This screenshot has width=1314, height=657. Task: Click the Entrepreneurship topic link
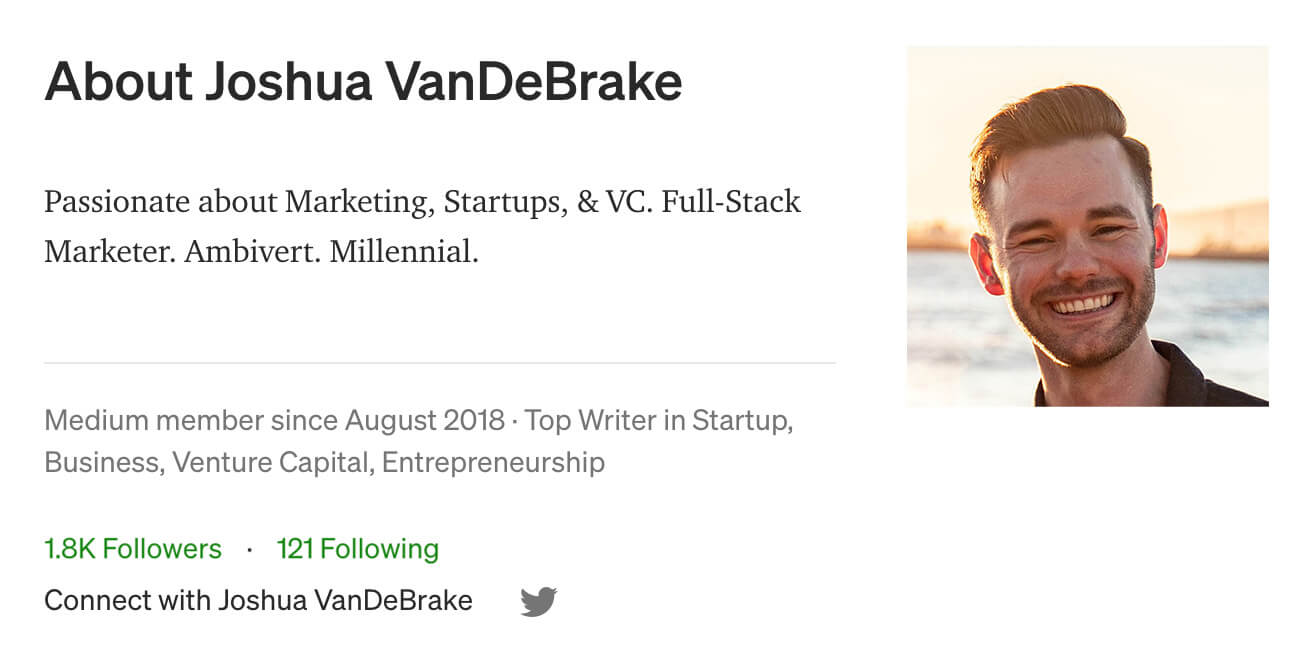coord(493,463)
